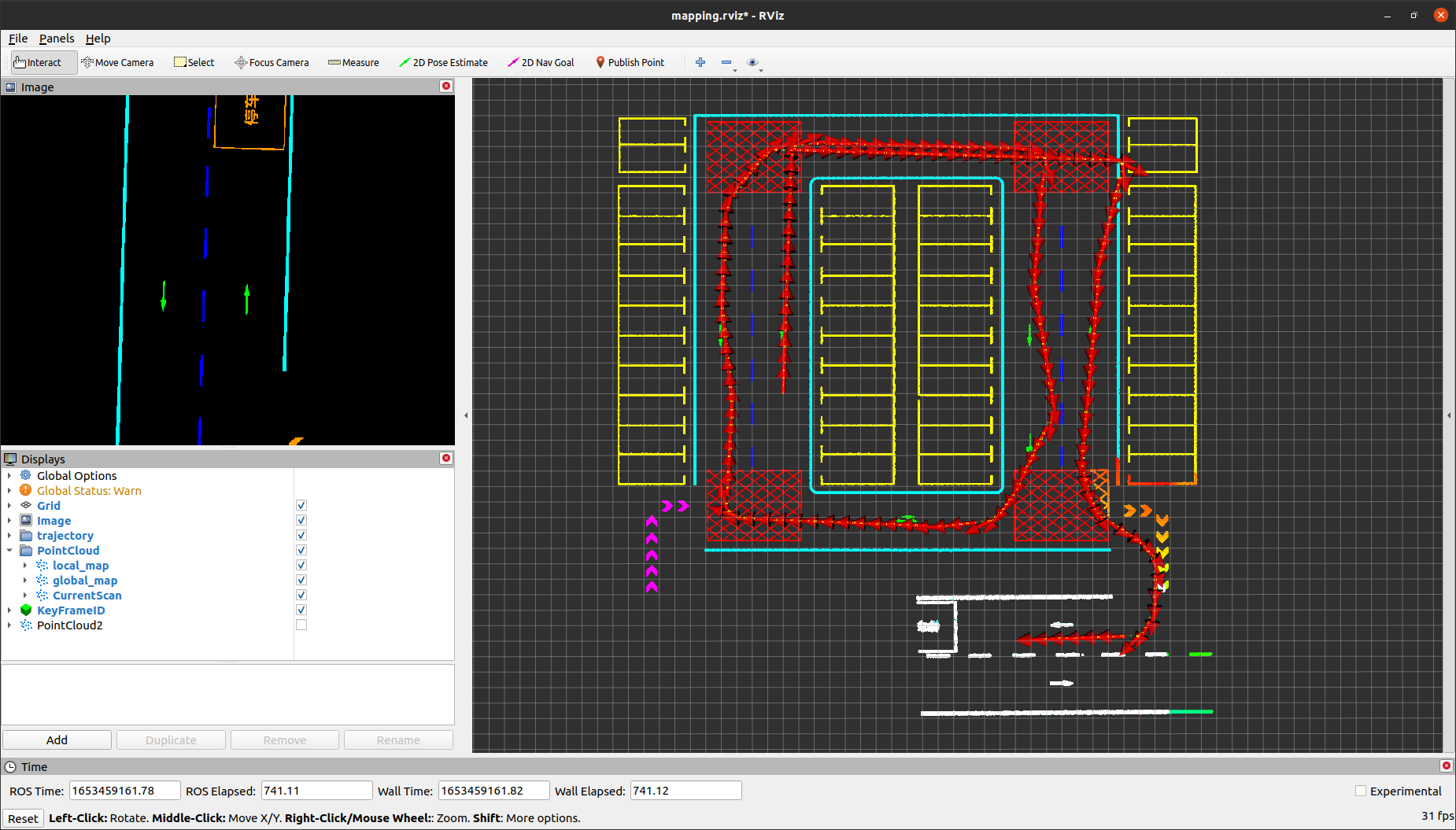Collapse left panel with the arrow handle
The image size is (1456, 830).
click(466, 415)
